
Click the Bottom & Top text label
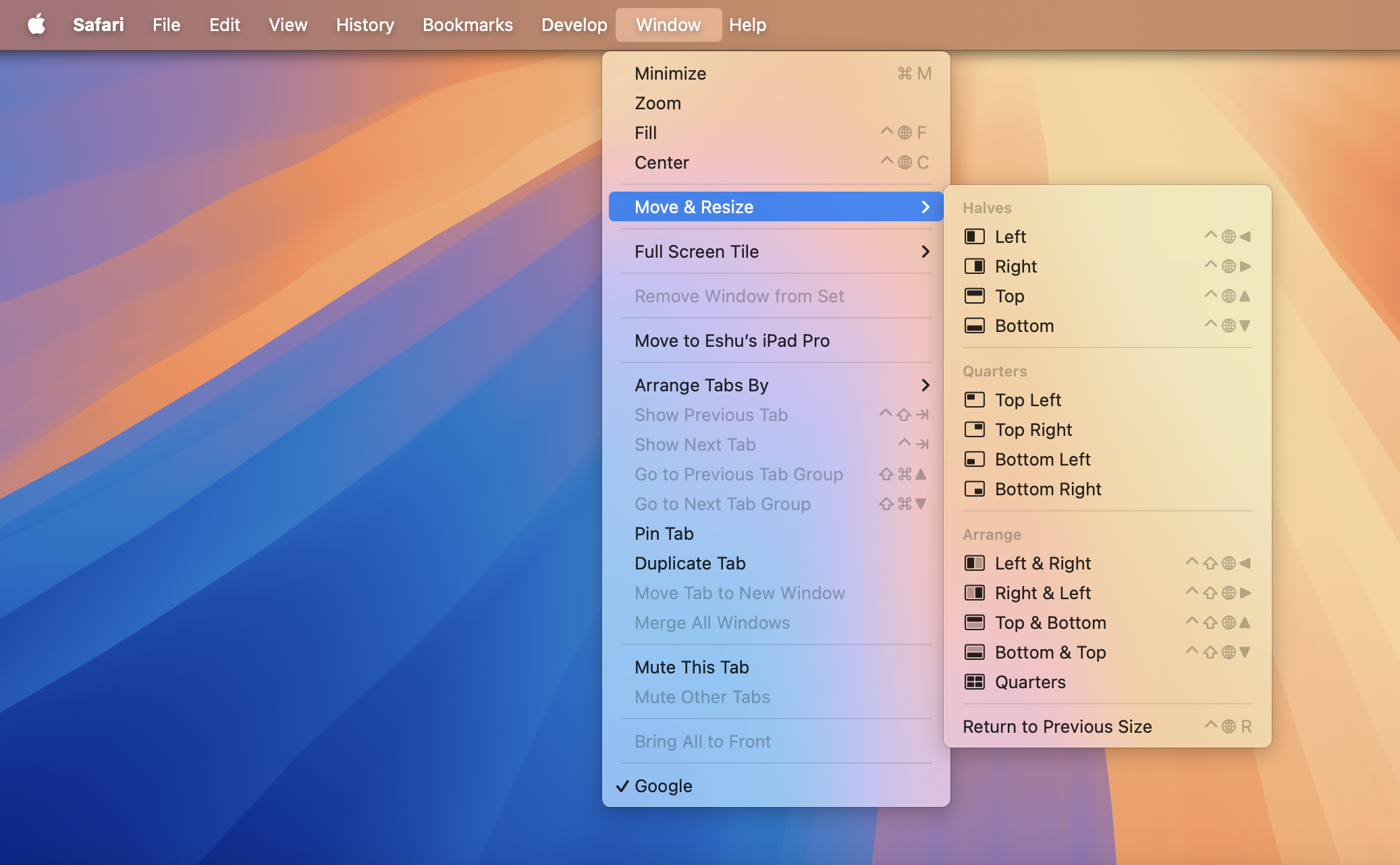[x=1051, y=652]
